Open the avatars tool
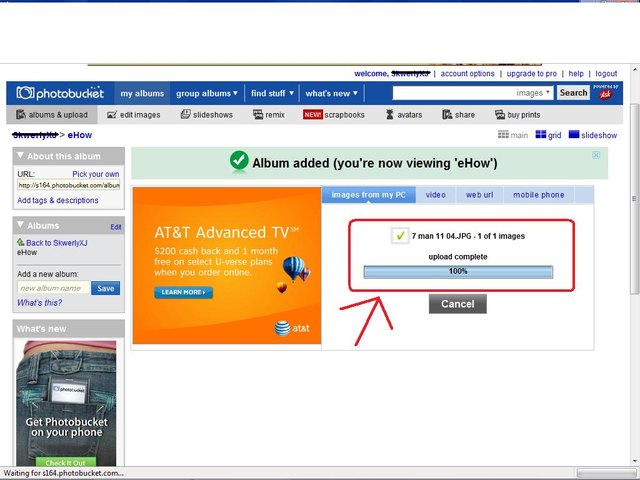 pyautogui.click(x=404, y=115)
